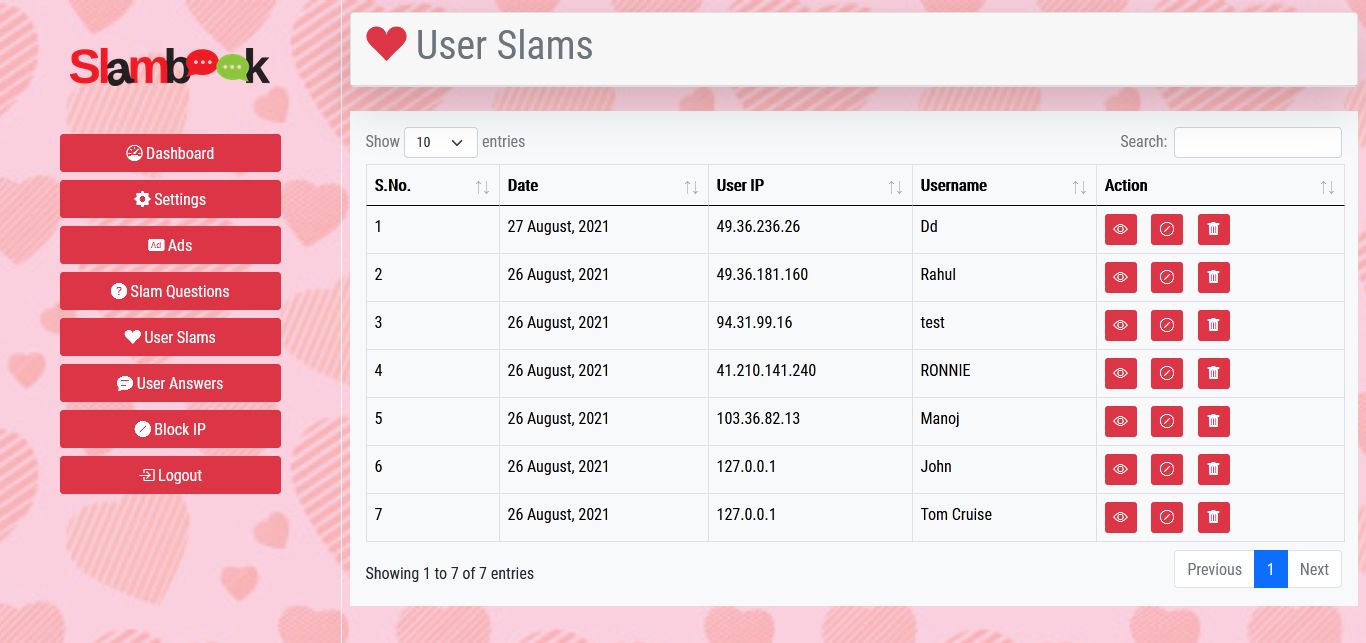1366x643 pixels.
Task: Block user Dd via the block icon
Action: [x=1166, y=229]
